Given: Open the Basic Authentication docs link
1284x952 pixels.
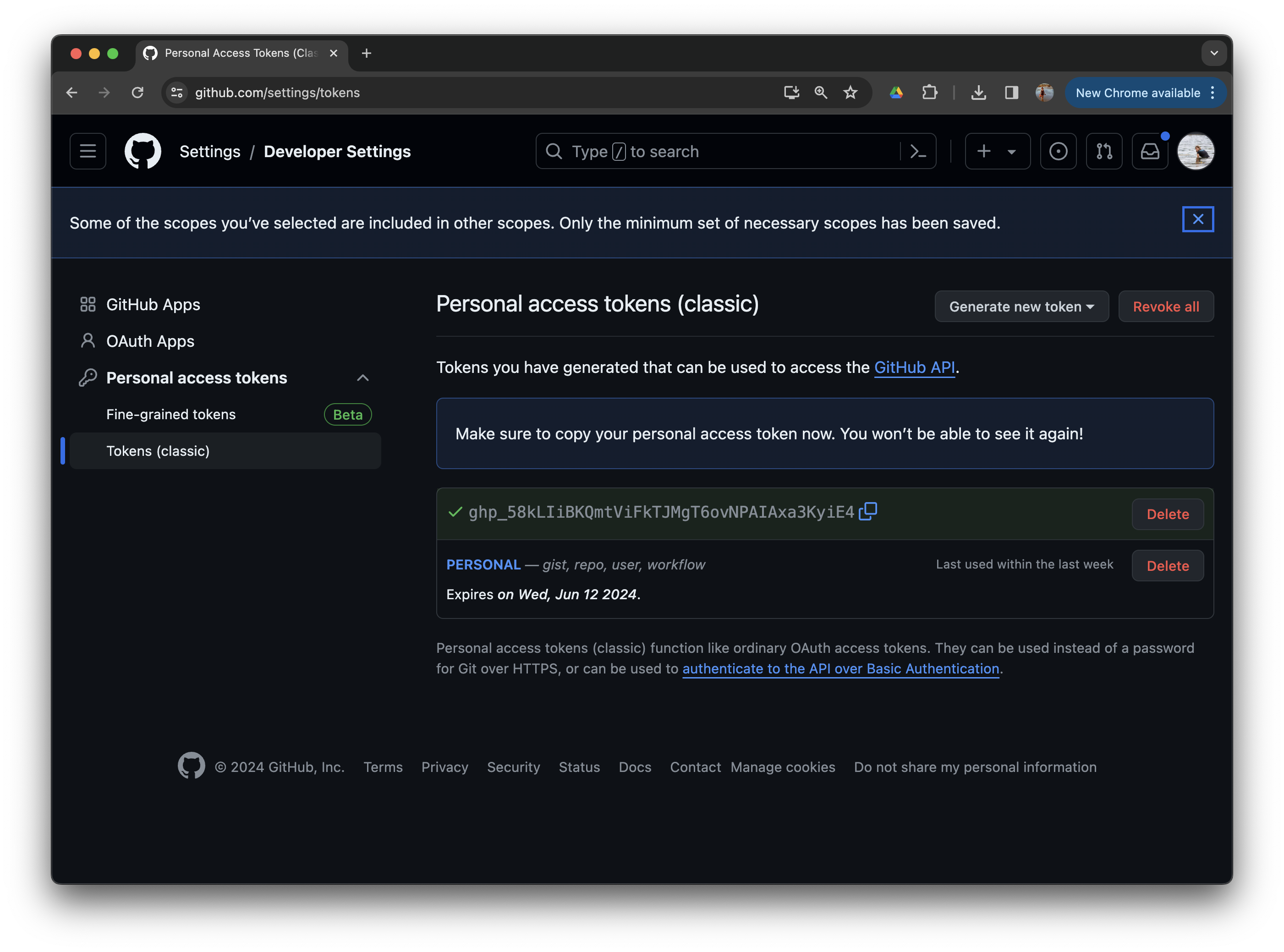Looking at the screenshot, I should [x=841, y=668].
